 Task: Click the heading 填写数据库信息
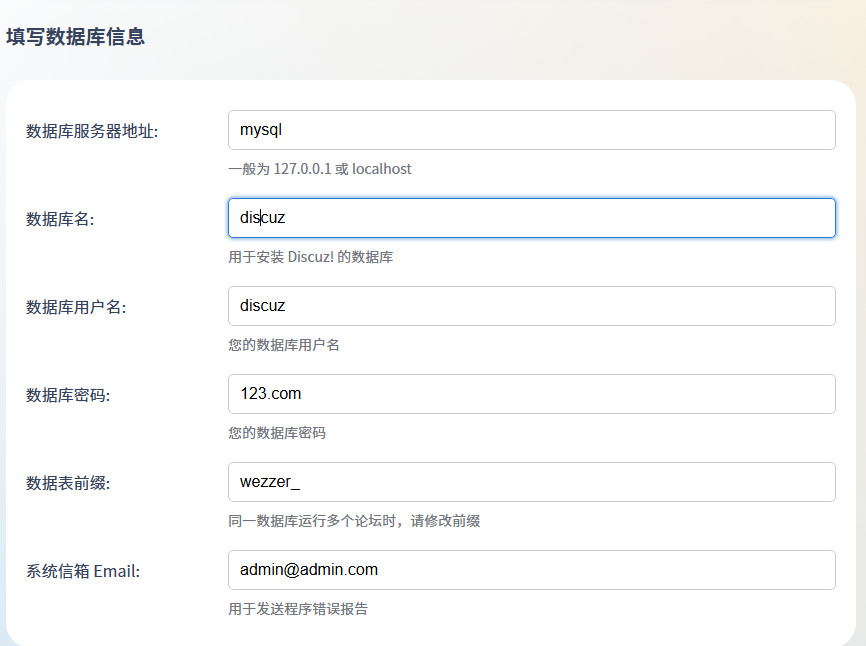pyautogui.click(x=76, y=37)
